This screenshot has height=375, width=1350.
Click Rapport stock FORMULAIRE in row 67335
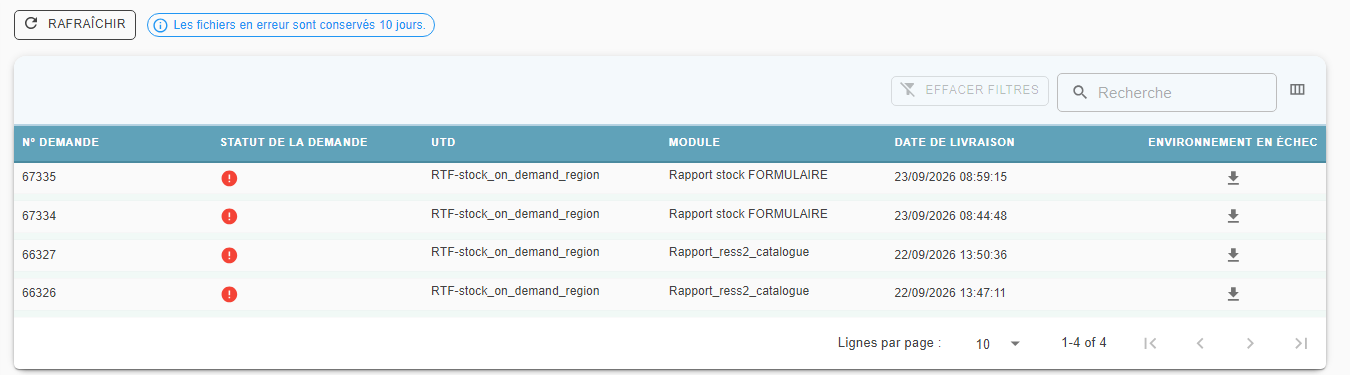coord(748,174)
